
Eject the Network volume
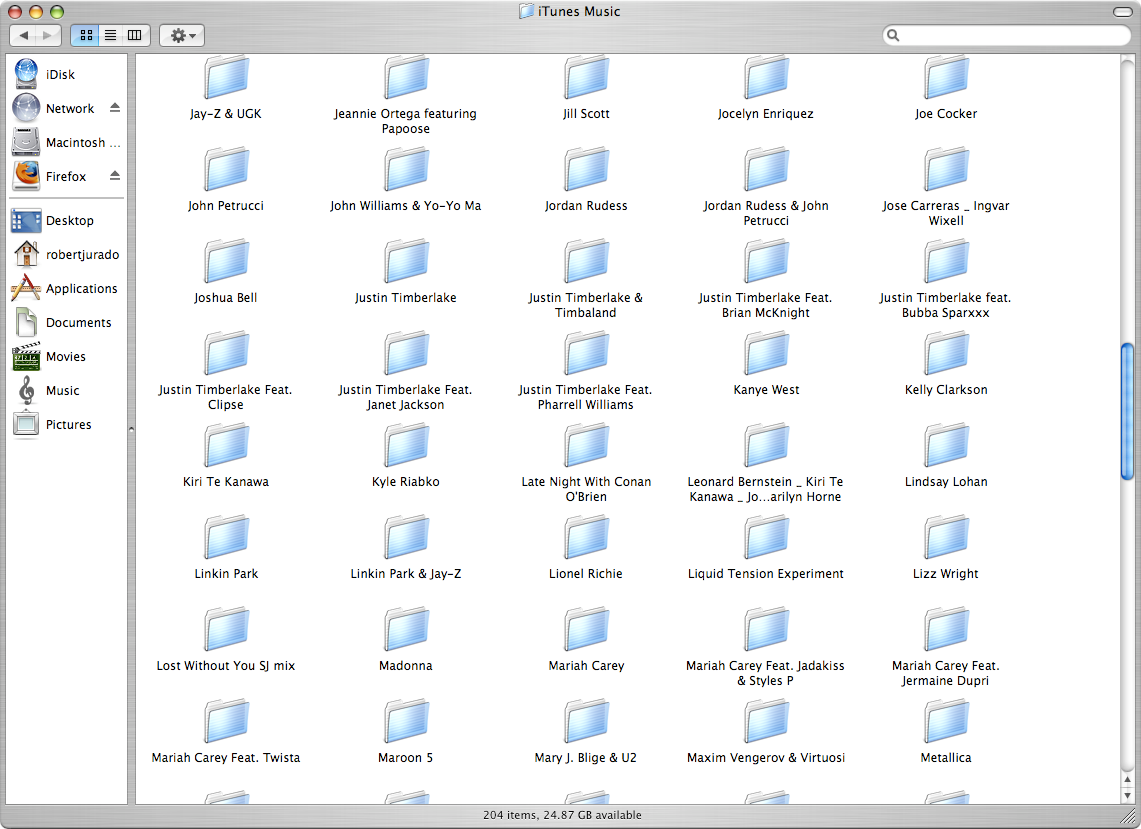tap(114, 108)
